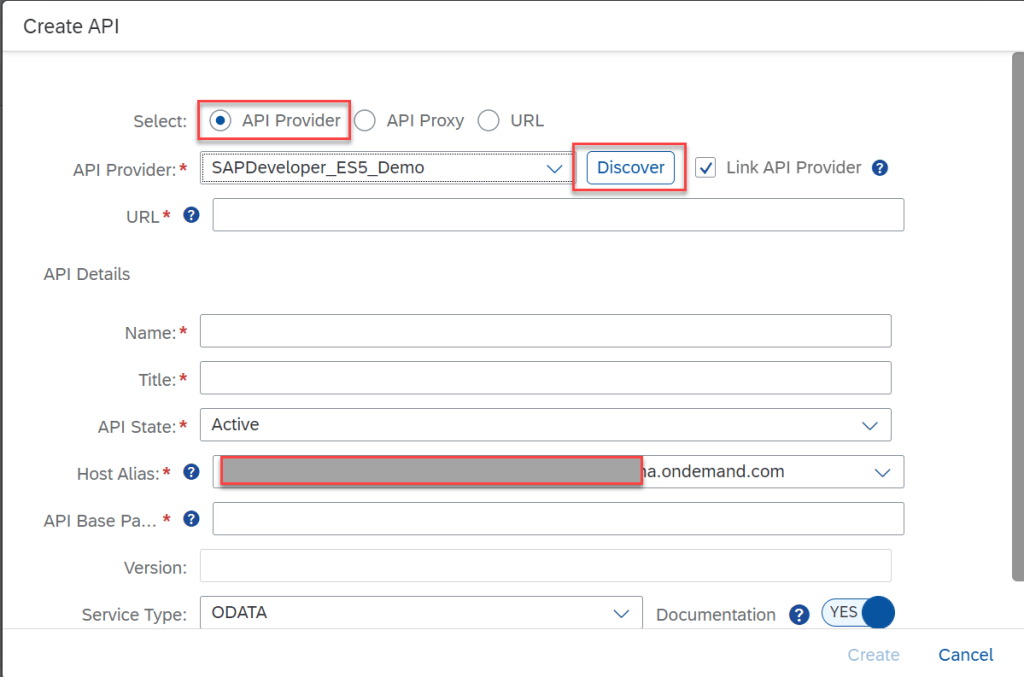Image resolution: width=1024 pixels, height=677 pixels.
Task: Choose the API Proxy radio option
Action: (x=365, y=121)
